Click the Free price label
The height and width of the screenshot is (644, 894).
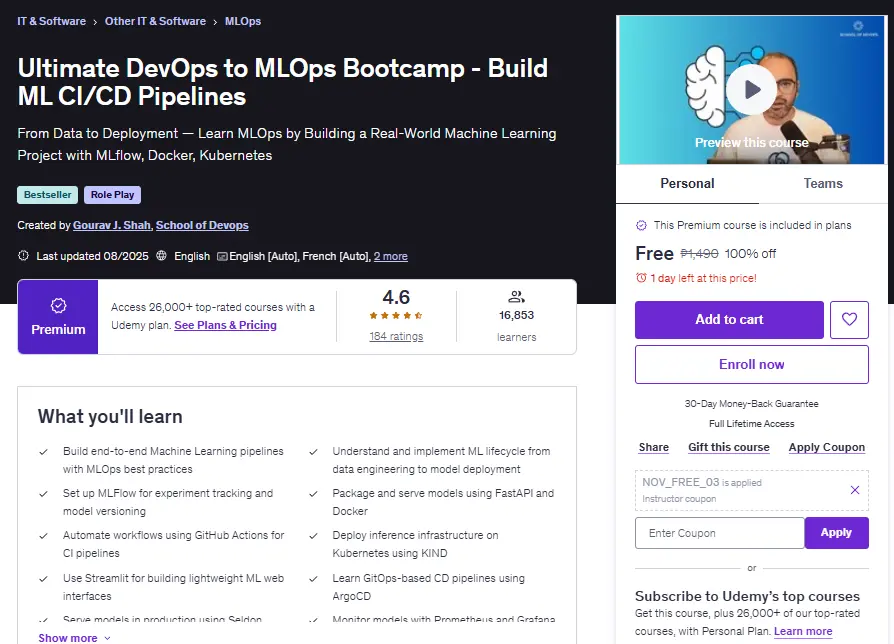tap(655, 254)
